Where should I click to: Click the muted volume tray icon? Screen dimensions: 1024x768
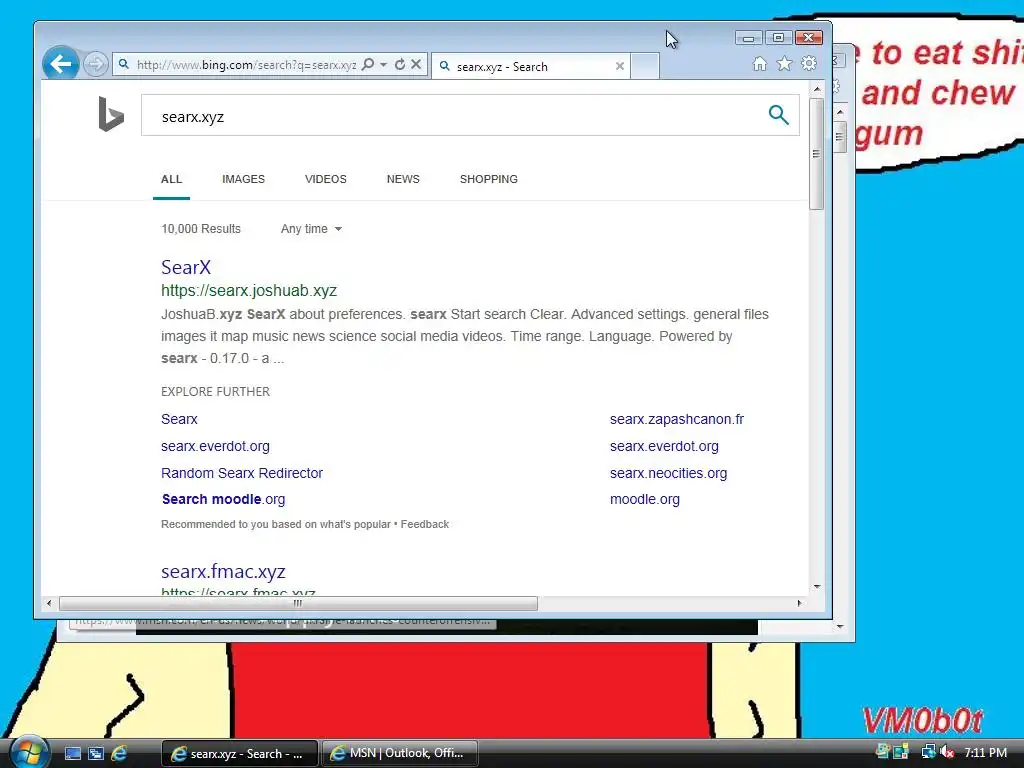pyautogui.click(x=948, y=752)
